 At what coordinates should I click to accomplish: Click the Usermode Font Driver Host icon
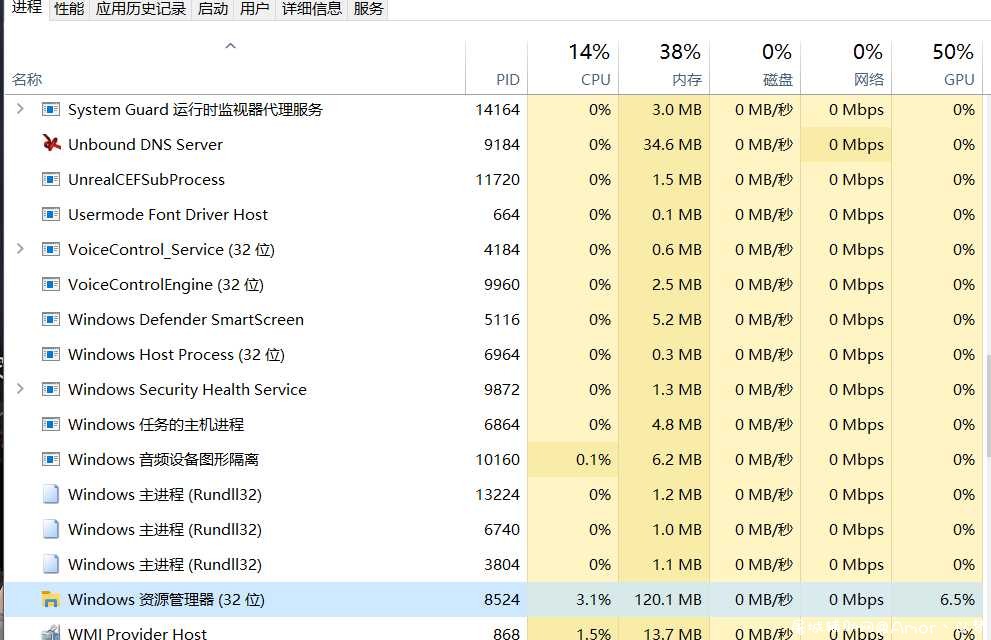(x=51, y=214)
